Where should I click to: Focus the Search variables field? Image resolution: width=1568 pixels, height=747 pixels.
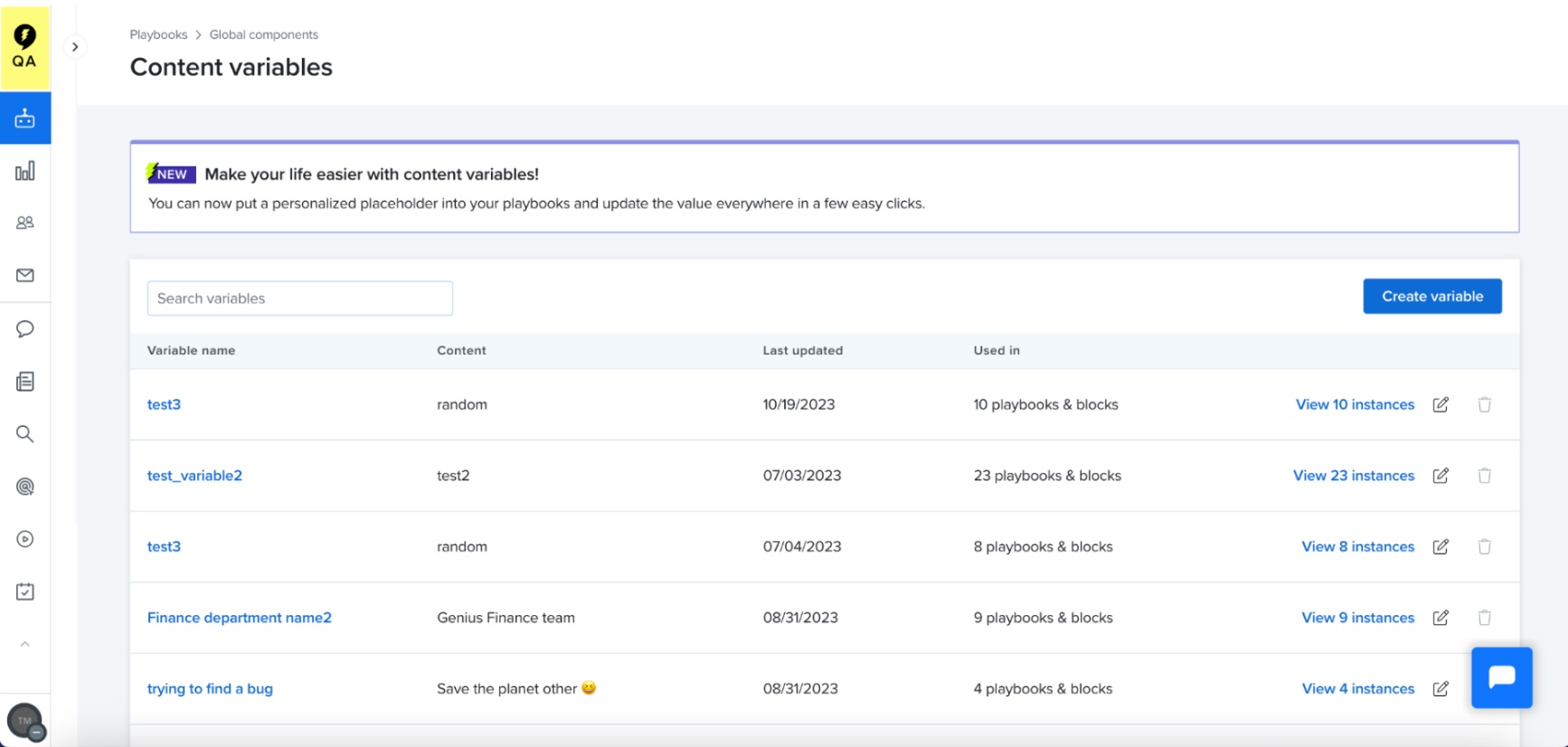[x=300, y=298]
